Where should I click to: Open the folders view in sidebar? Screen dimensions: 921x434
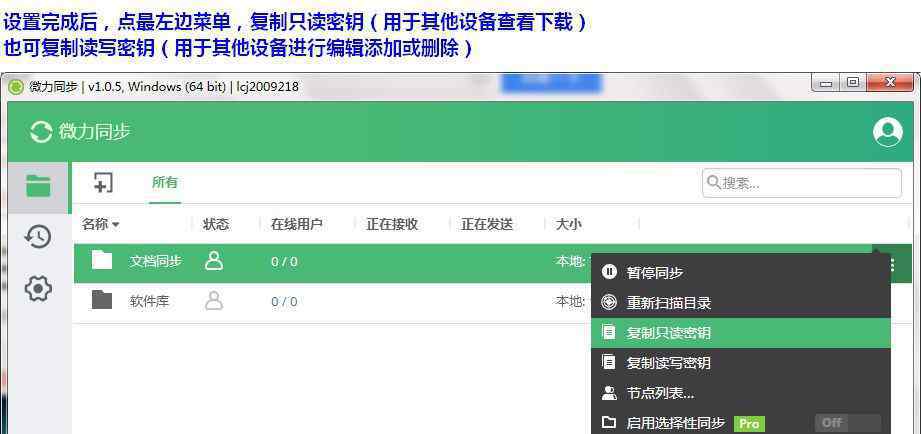(x=38, y=187)
